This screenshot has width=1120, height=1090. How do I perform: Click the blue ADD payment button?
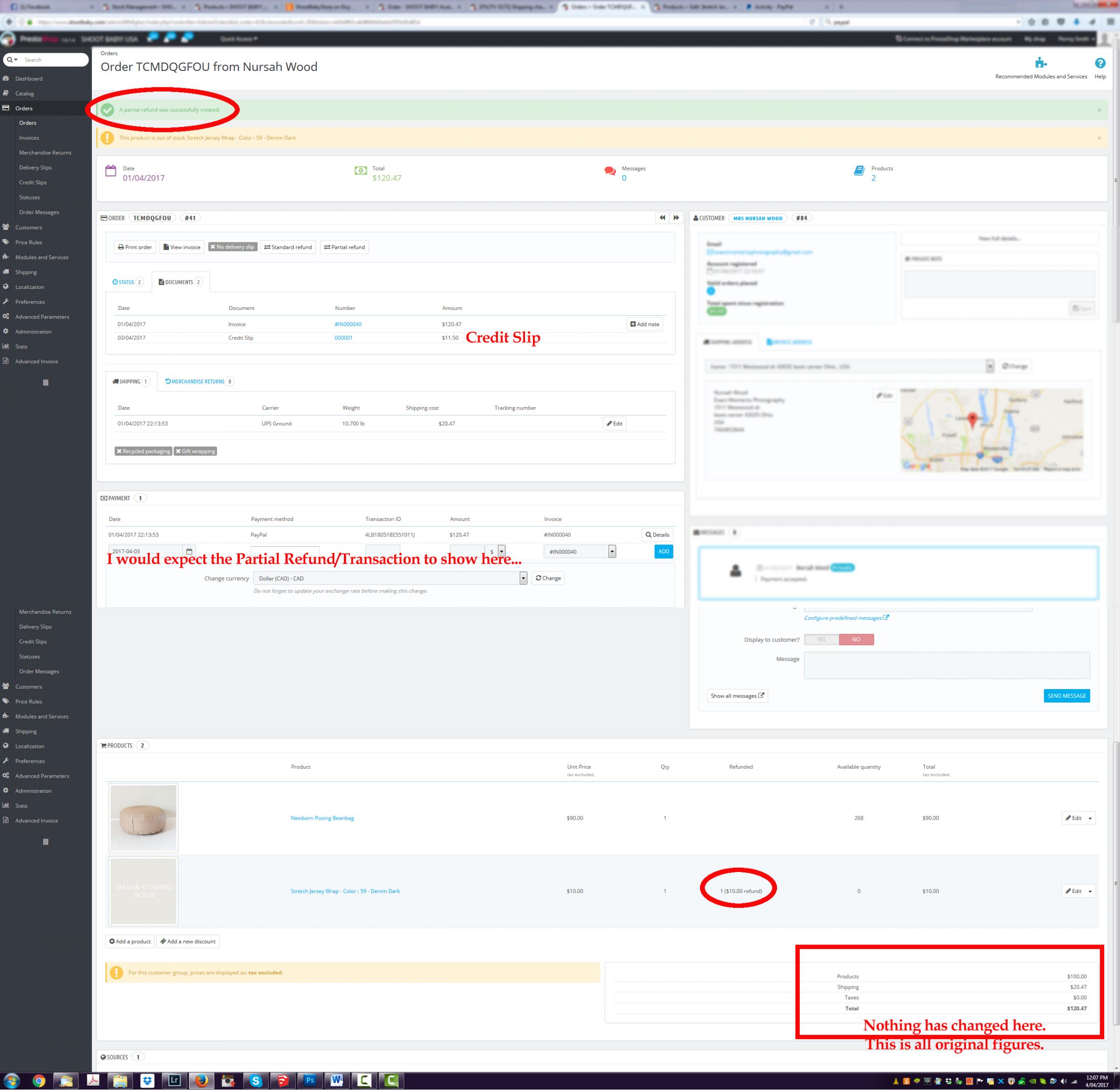coord(663,551)
